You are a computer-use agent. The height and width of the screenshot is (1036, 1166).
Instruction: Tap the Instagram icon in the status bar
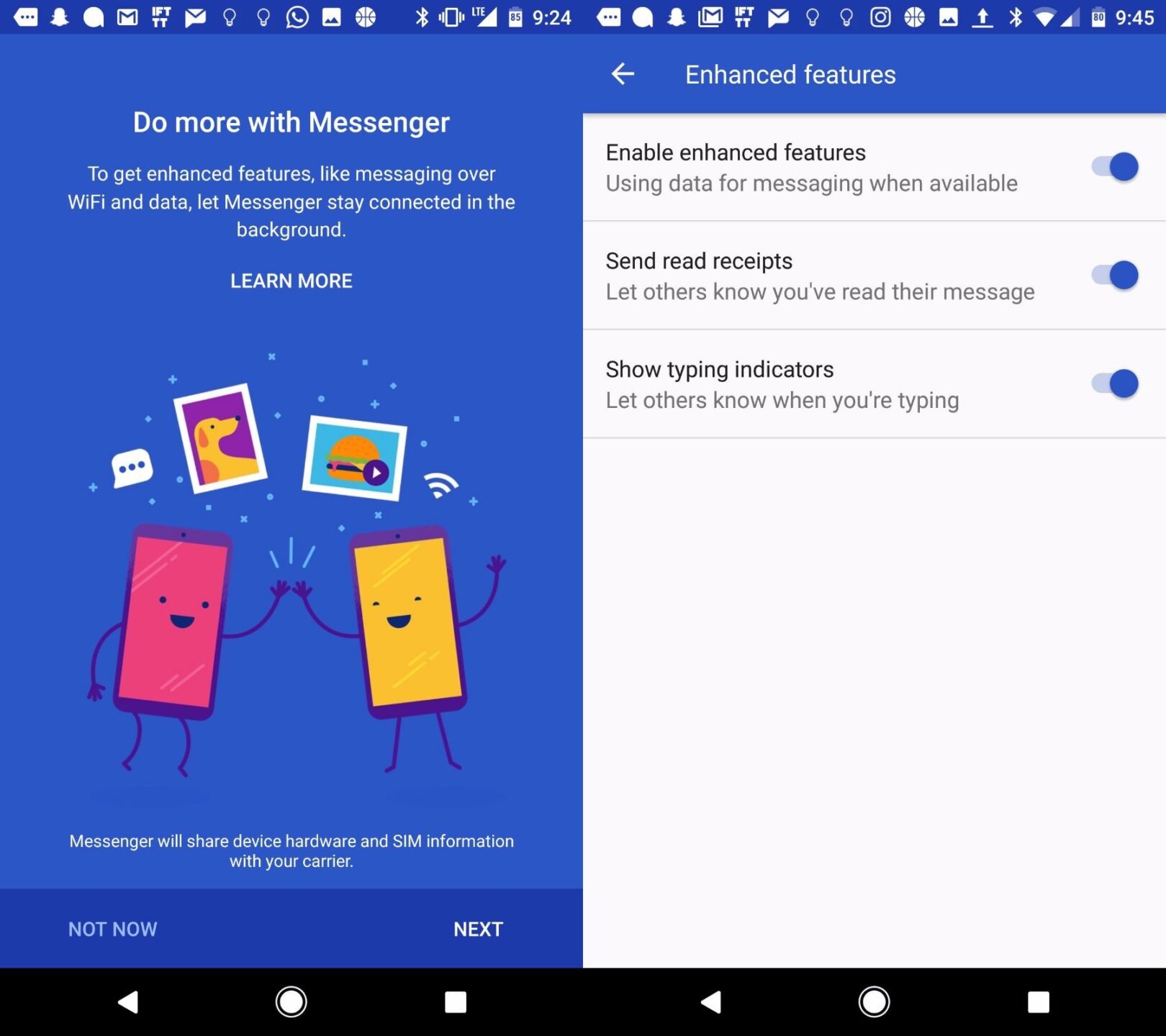[882, 17]
